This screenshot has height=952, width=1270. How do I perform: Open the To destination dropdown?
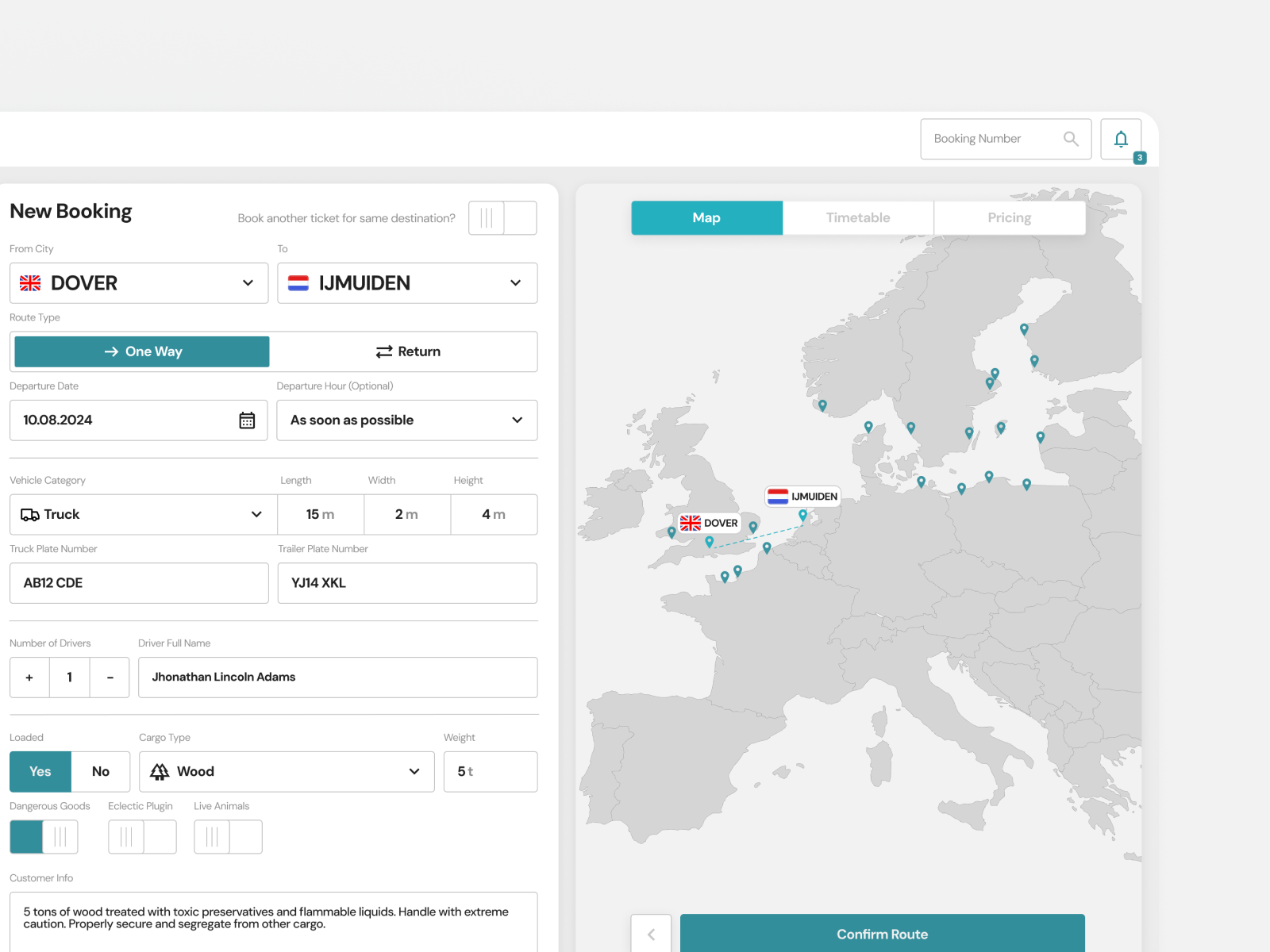coord(407,283)
